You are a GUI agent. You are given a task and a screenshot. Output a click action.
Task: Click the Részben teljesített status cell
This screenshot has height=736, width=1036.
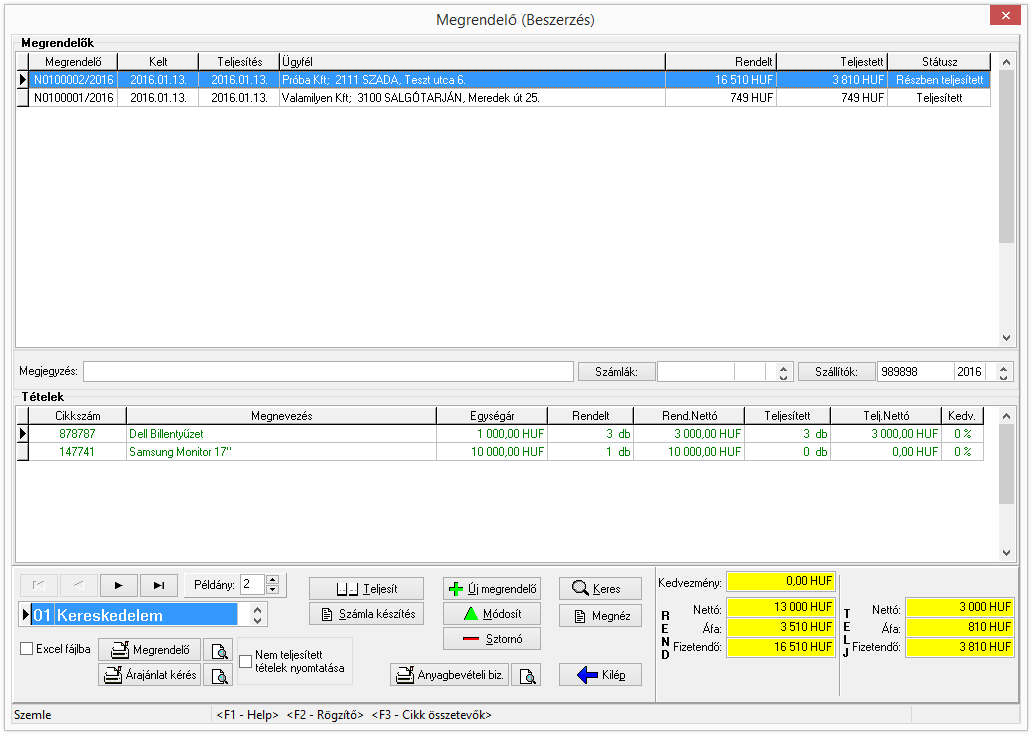point(939,79)
